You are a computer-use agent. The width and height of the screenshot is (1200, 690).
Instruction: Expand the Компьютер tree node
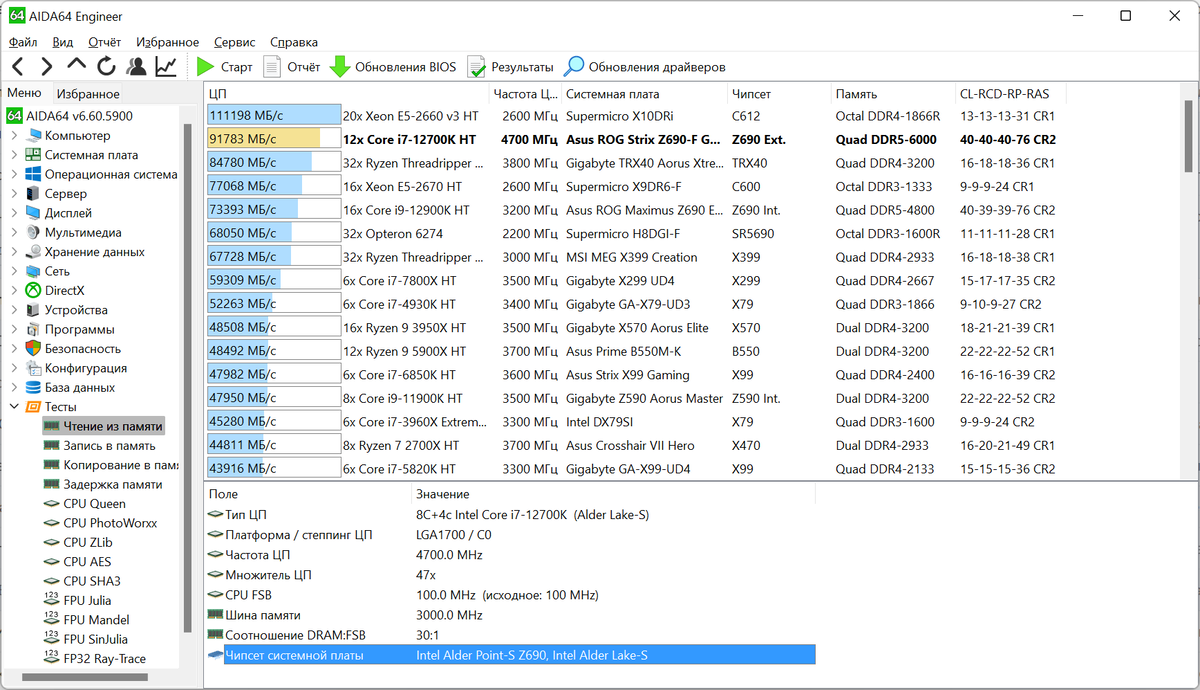pos(14,135)
